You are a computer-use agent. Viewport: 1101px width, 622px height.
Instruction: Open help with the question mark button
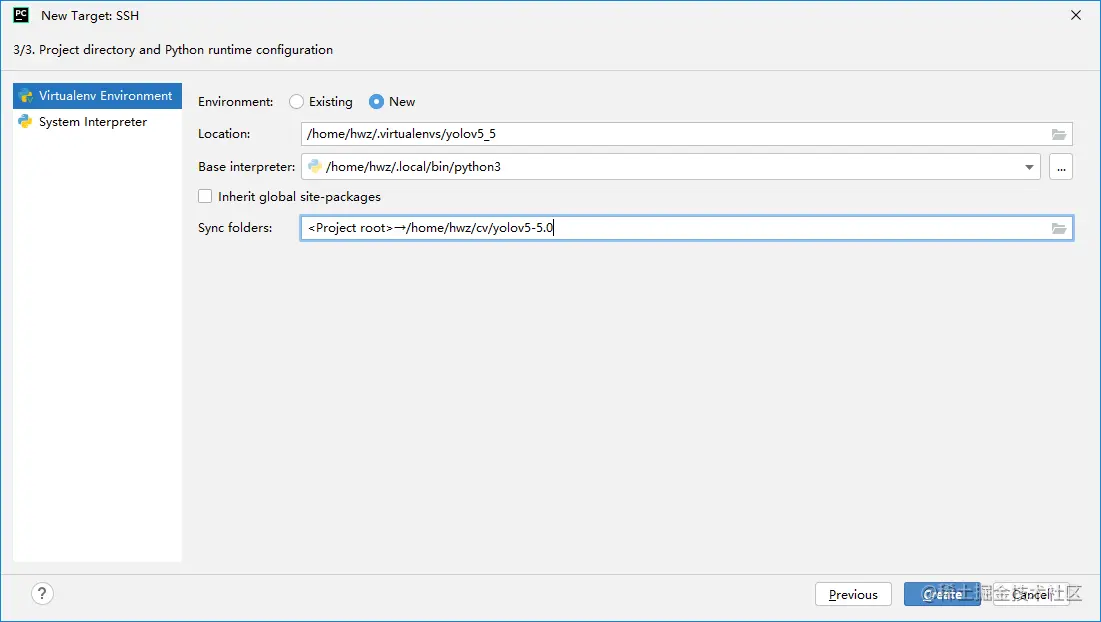(42, 594)
